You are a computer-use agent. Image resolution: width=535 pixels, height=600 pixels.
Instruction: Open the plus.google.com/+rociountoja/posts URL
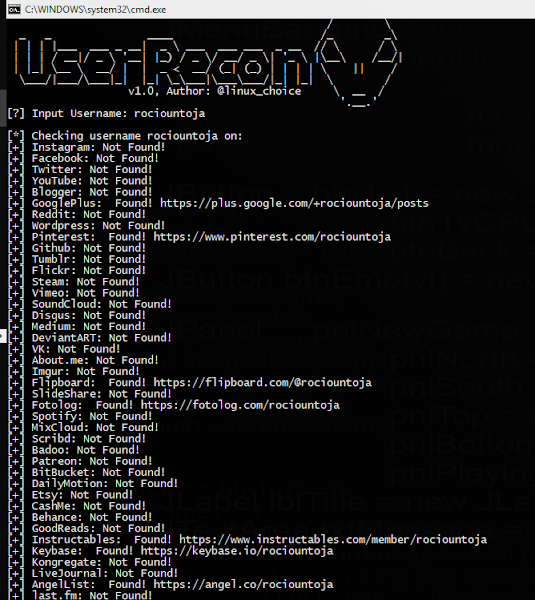pos(294,203)
